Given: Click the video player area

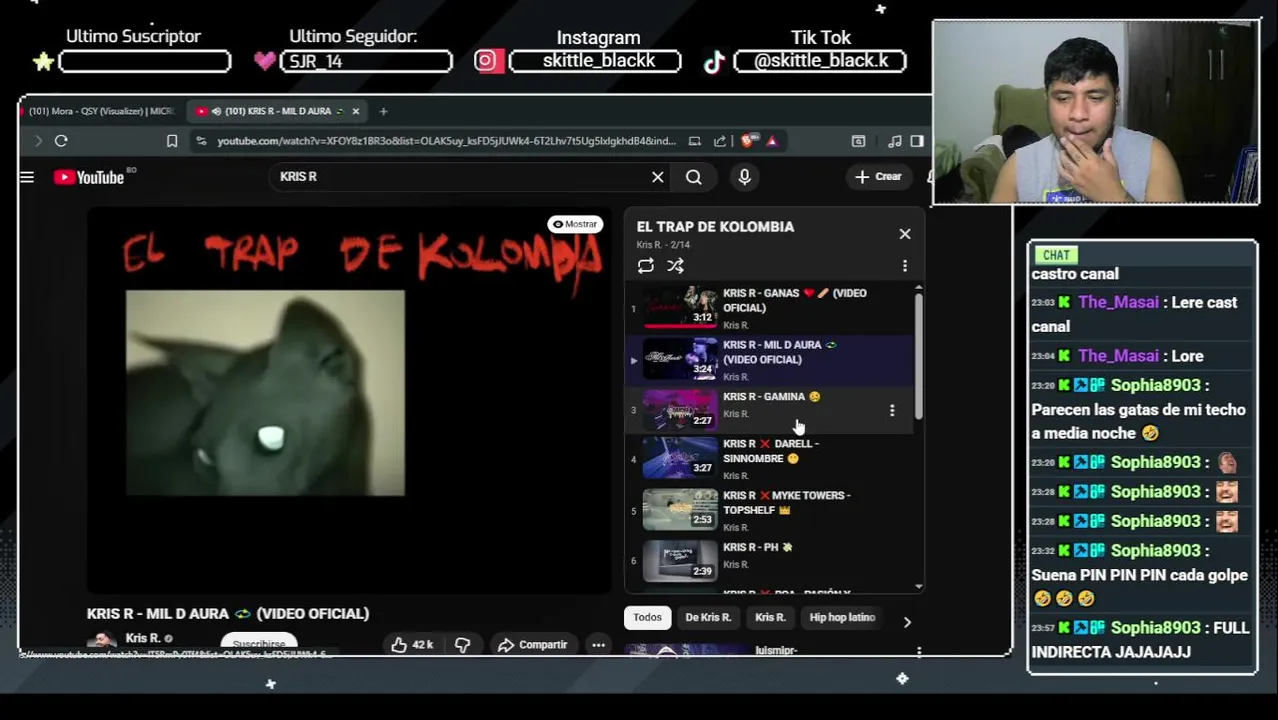Looking at the screenshot, I should point(349,401).
